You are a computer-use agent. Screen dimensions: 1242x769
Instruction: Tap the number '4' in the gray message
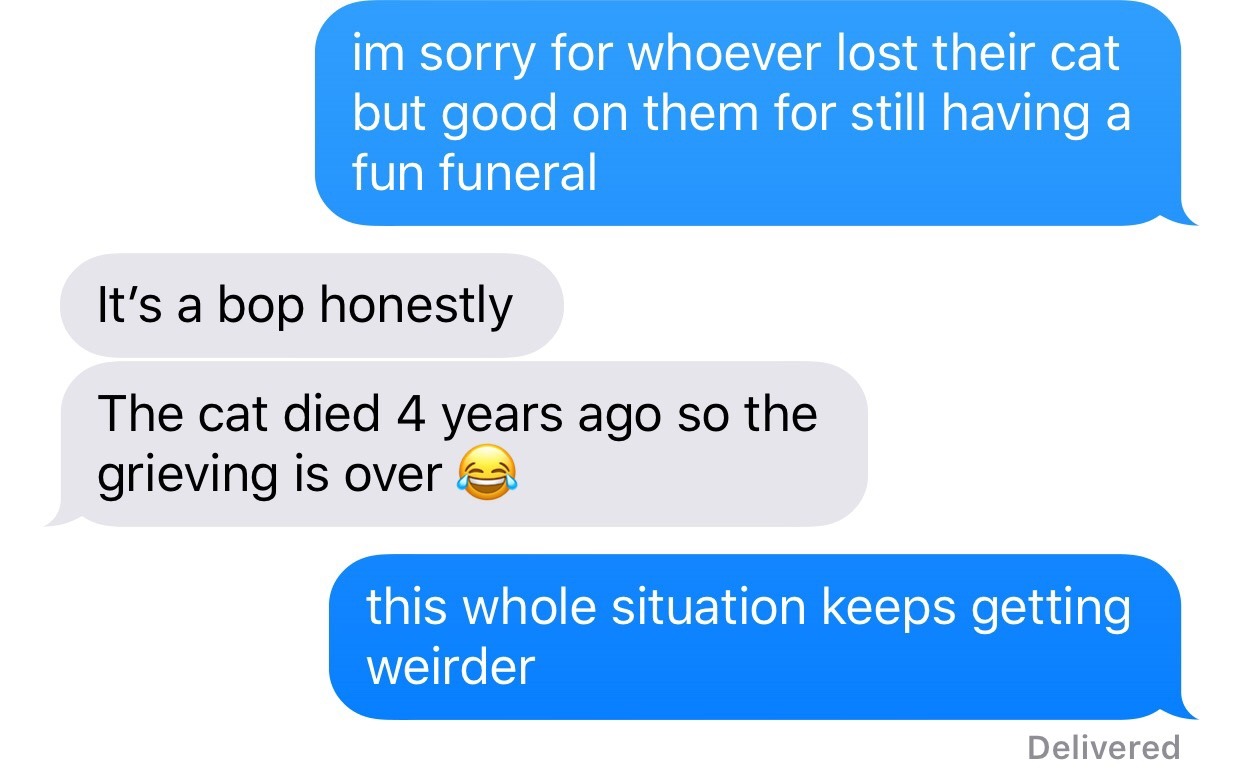click(412, 412)
